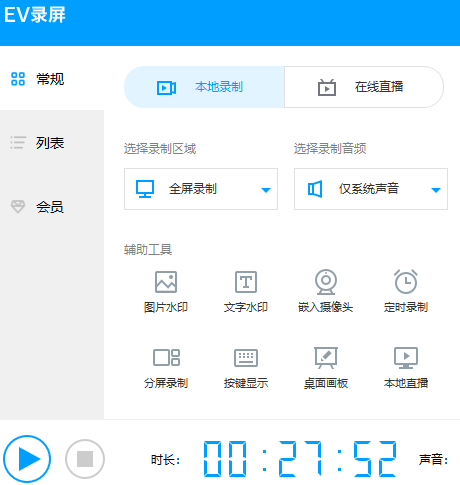Stop recording with the gray stop button
The width and height of the screenshot is (460, 485).
[x=85, y=459]
